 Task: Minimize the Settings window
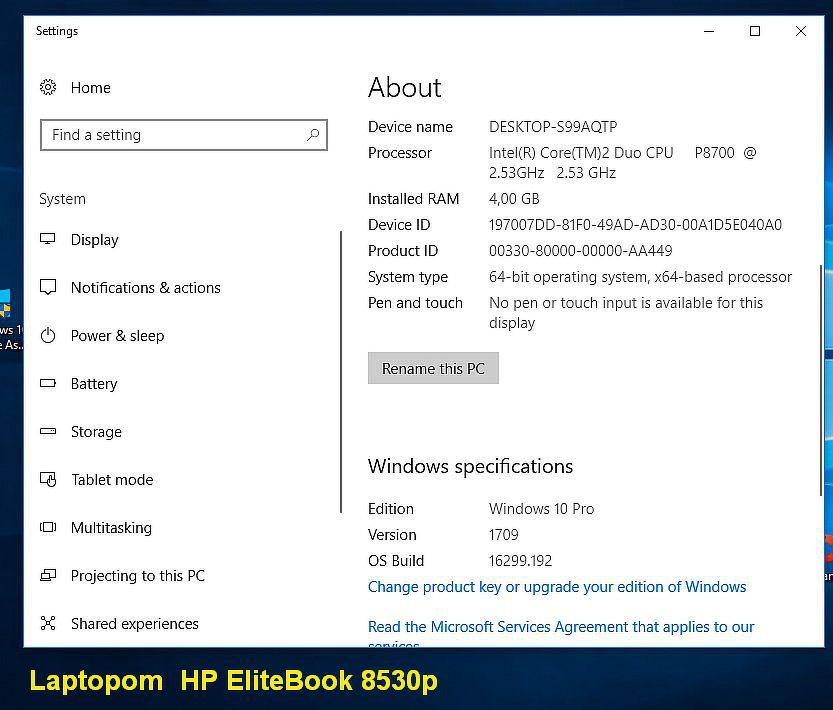709,31
